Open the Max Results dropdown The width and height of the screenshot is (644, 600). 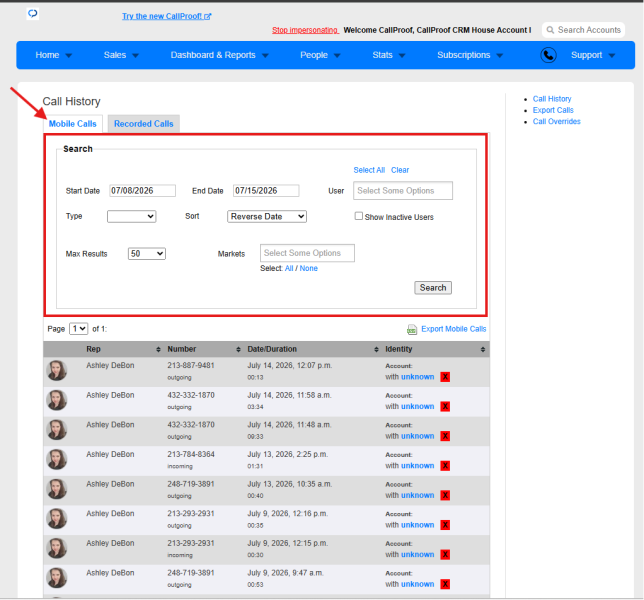(147, 254)
